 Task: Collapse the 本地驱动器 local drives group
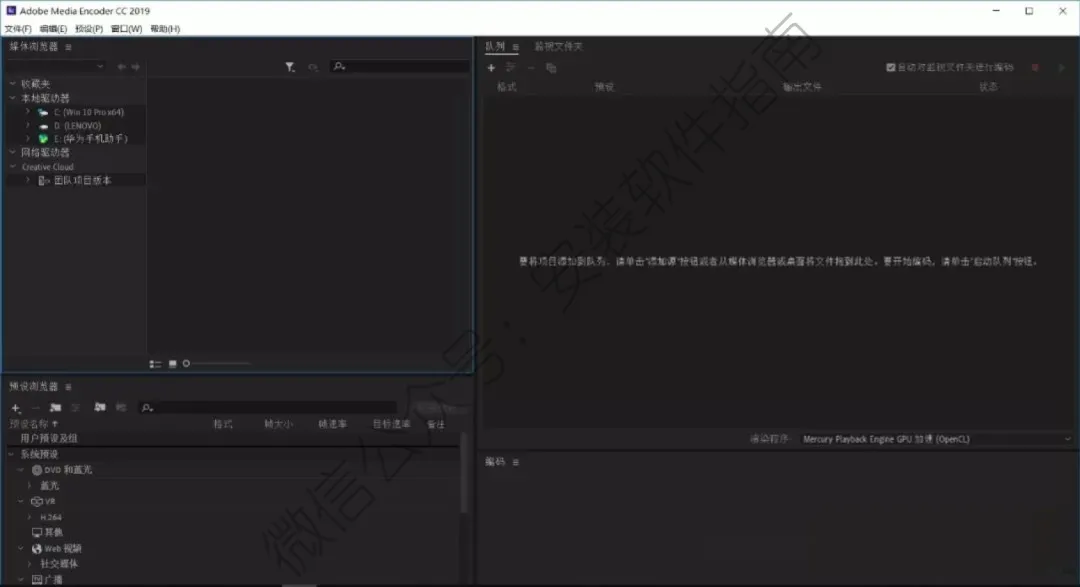12,98
